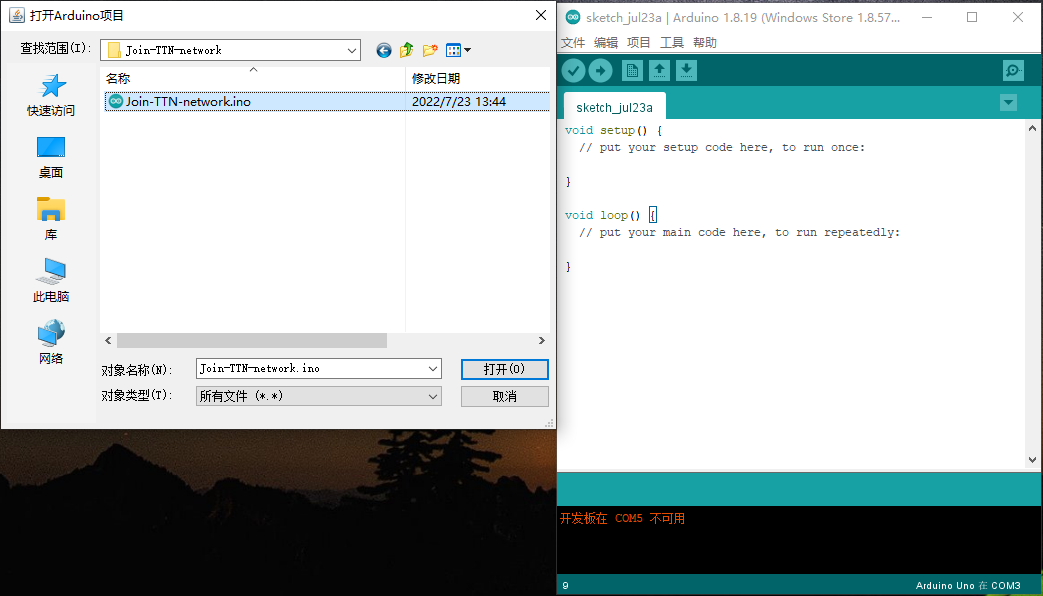
Task: Click the 2022/7/23 13:44 date cell
Action: click(459, 102)
